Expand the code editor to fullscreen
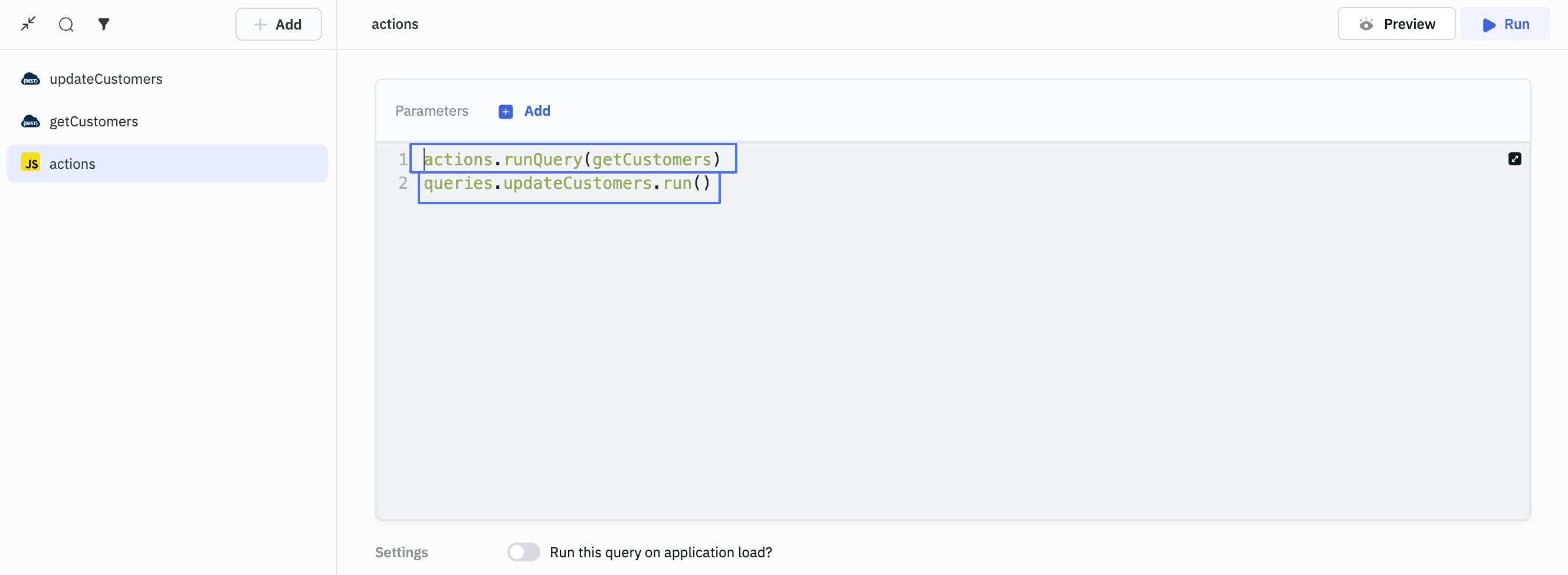Screen dimensions: 1568x575 tap(1514, 159)
